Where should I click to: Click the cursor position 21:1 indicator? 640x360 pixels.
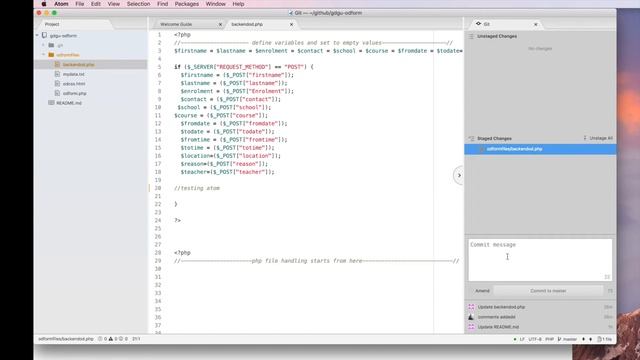point(136,339)
